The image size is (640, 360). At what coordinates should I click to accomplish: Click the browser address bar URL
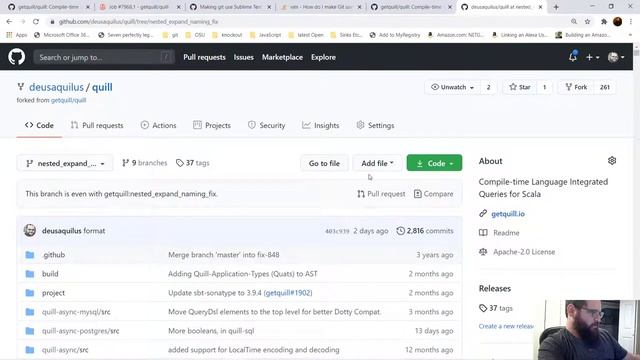click(139, 22)
